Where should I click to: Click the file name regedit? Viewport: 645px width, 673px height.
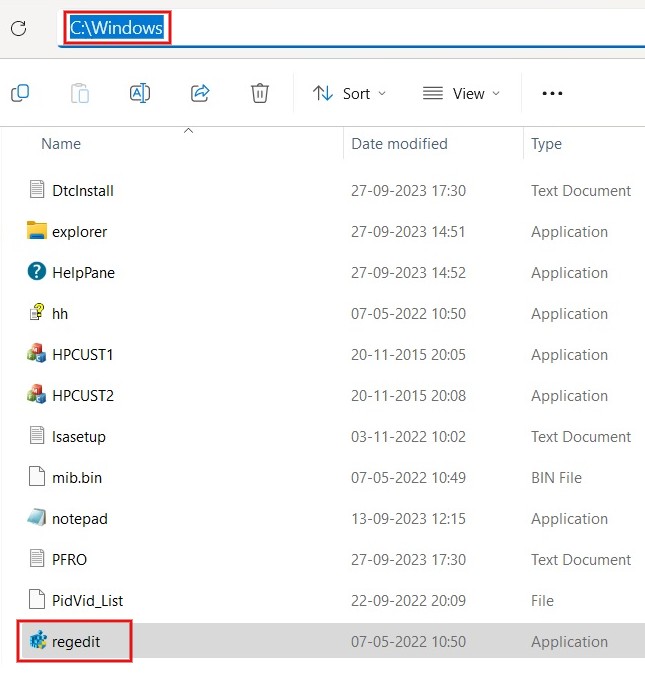[x=76, y=643]
